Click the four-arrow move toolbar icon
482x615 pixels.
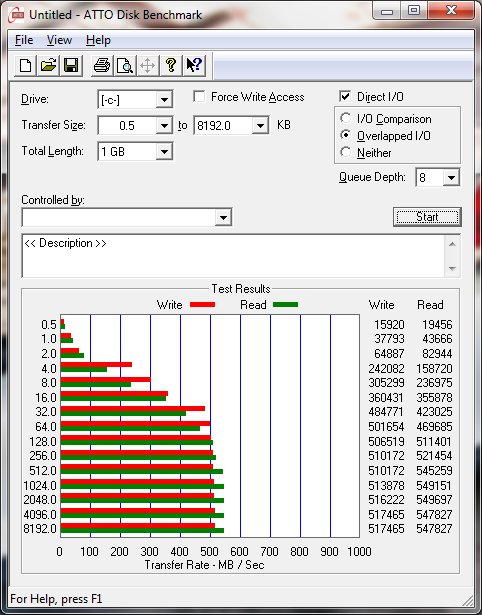coord(147,66)
